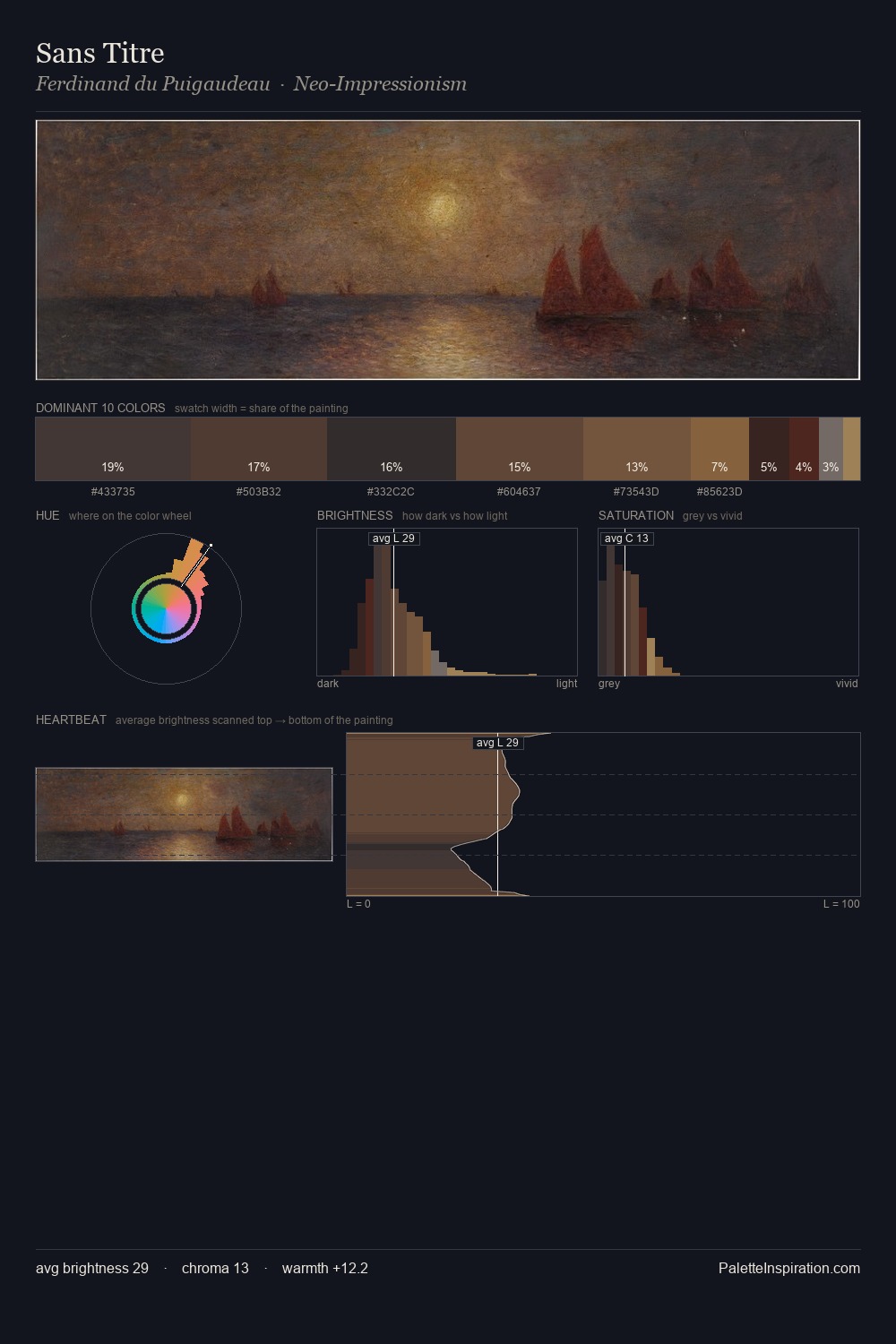This screenshot has height=1344, width=896.
Task: Select the 4% dark red swatch
Action: [x=804, y=449]
